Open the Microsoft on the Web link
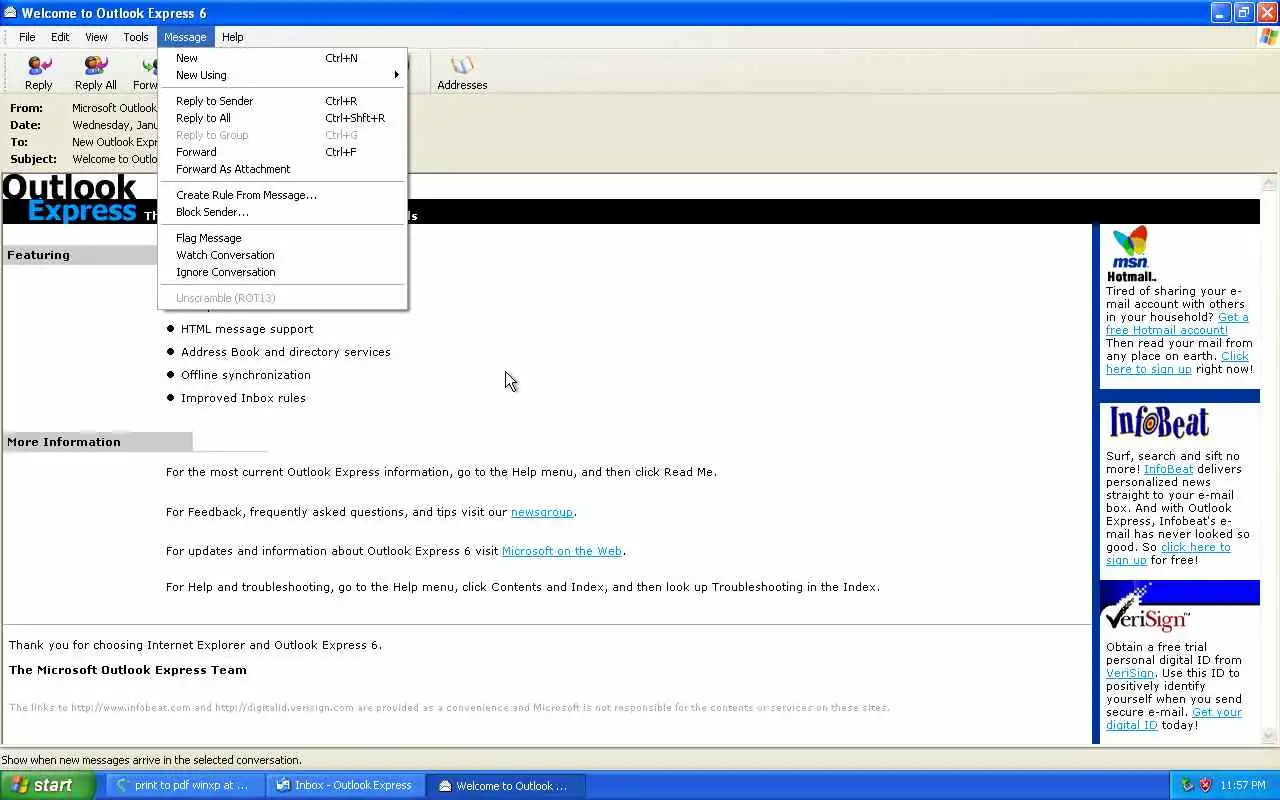 point(562,551)
